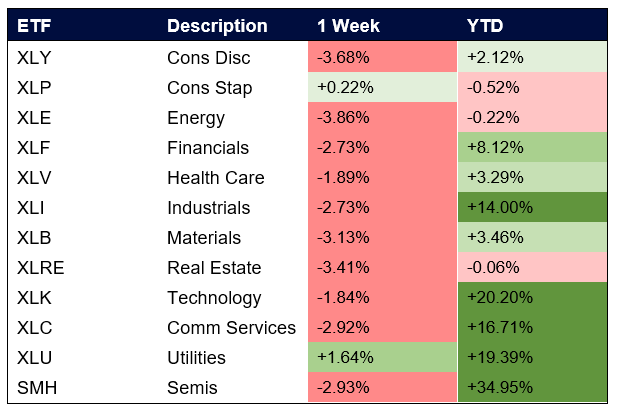Select the Cons Stap description cell
This screenshot has width=617, height=408.
click(x=210, y=87)
